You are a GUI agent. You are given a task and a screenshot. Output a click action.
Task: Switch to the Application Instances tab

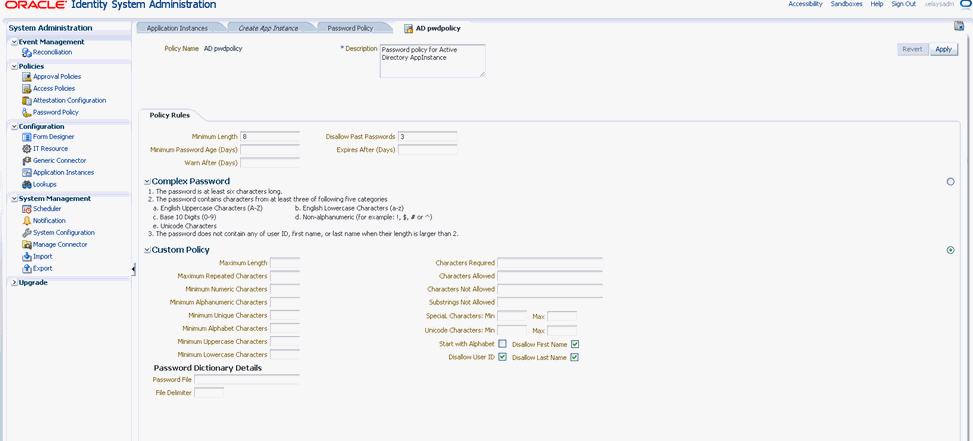point(177,29)
